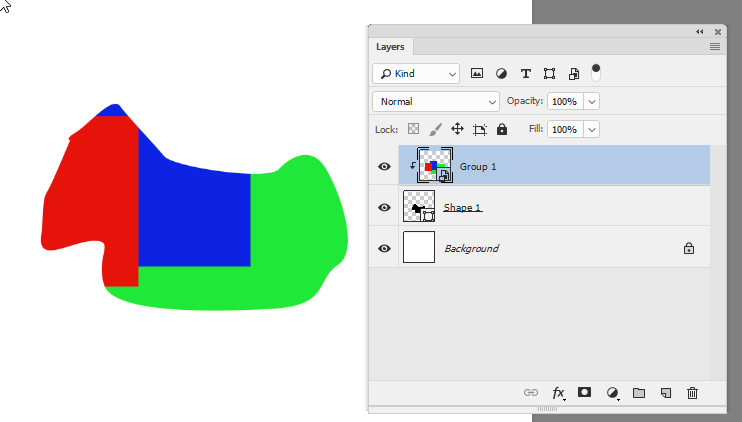Click the Group 1 smart object thumbnail
The image size is (742, 422).
435,165
